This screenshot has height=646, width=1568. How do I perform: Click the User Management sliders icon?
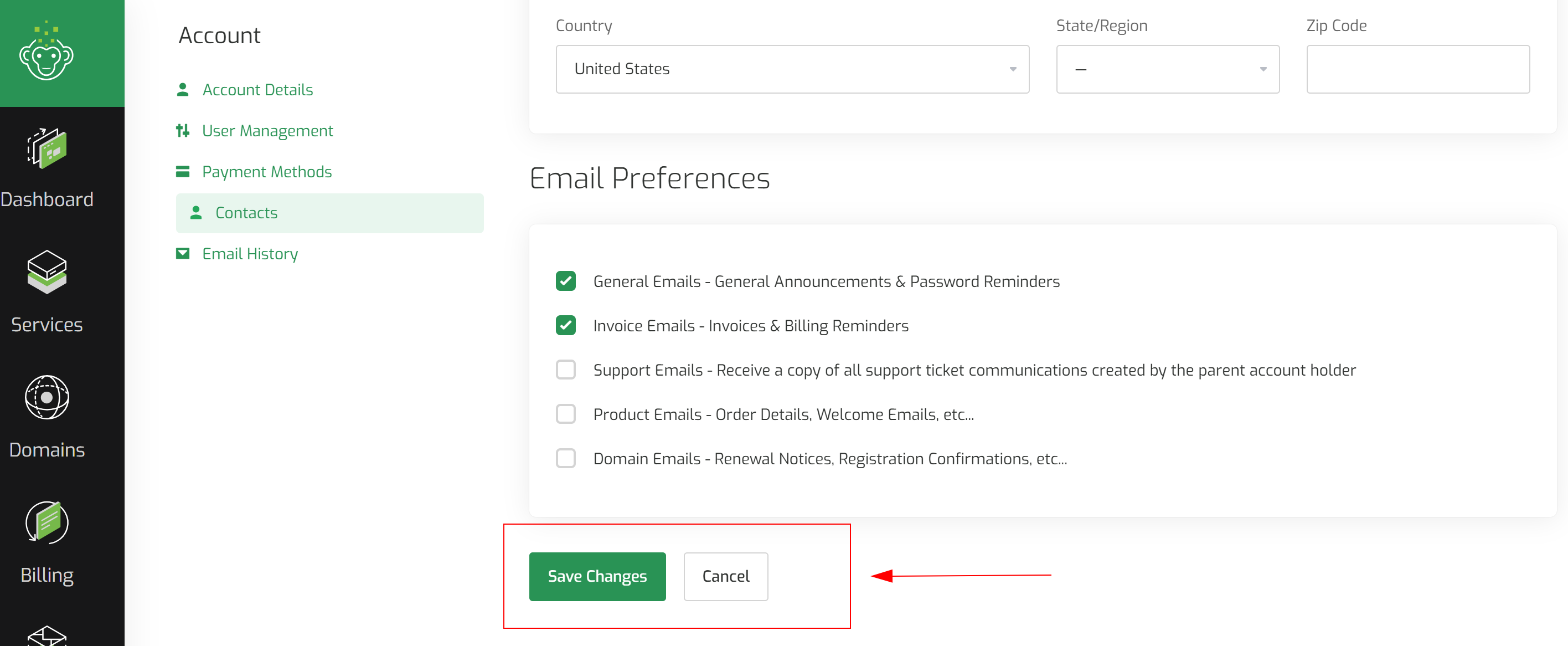(183, 130)
